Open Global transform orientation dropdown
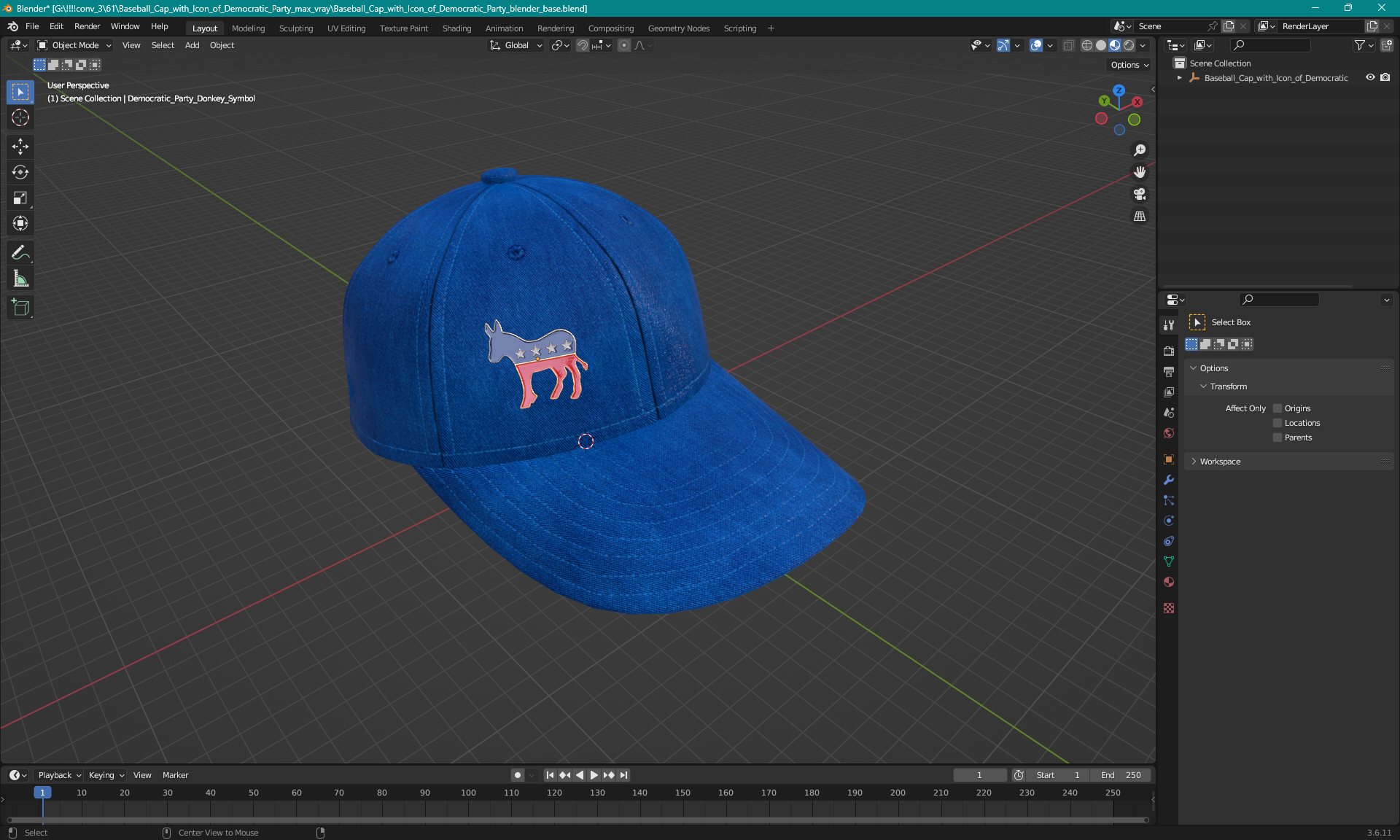This screenshot has width=1400, height=840. [516, 45]
